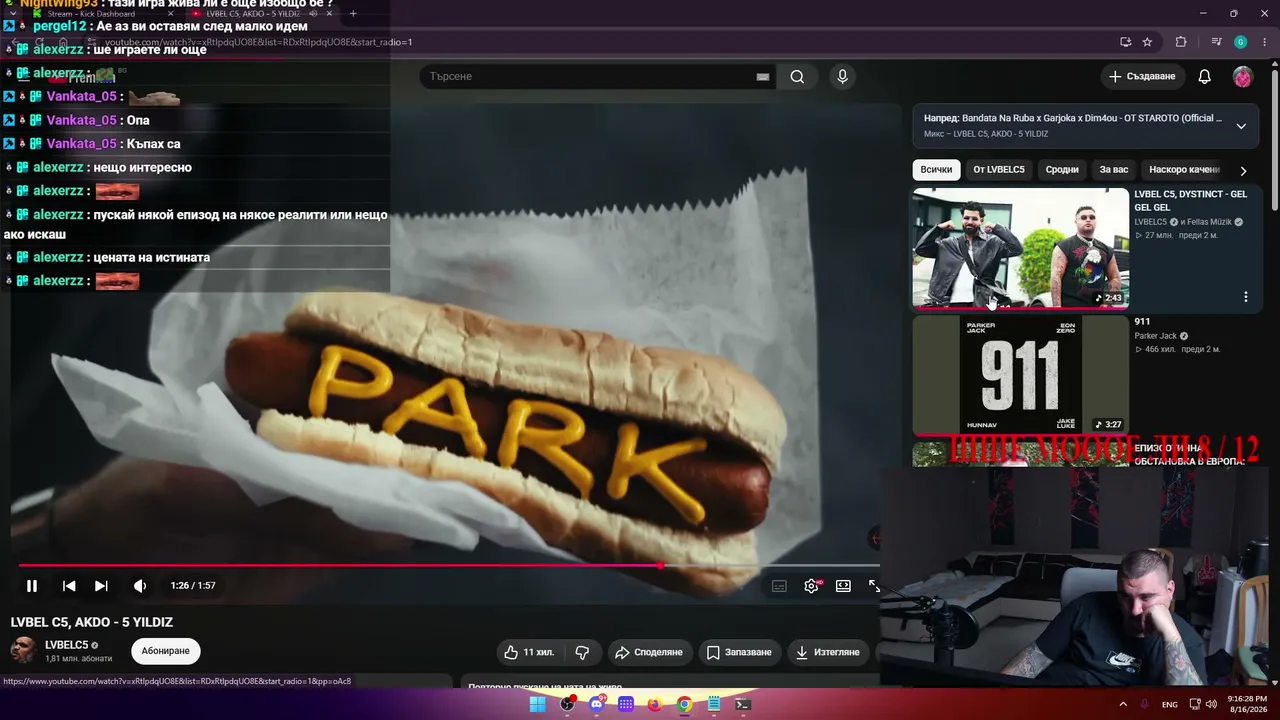1280x720 pixels.
Task: Bookmark this page with the star icon
Action: [x=1147, y=42]
